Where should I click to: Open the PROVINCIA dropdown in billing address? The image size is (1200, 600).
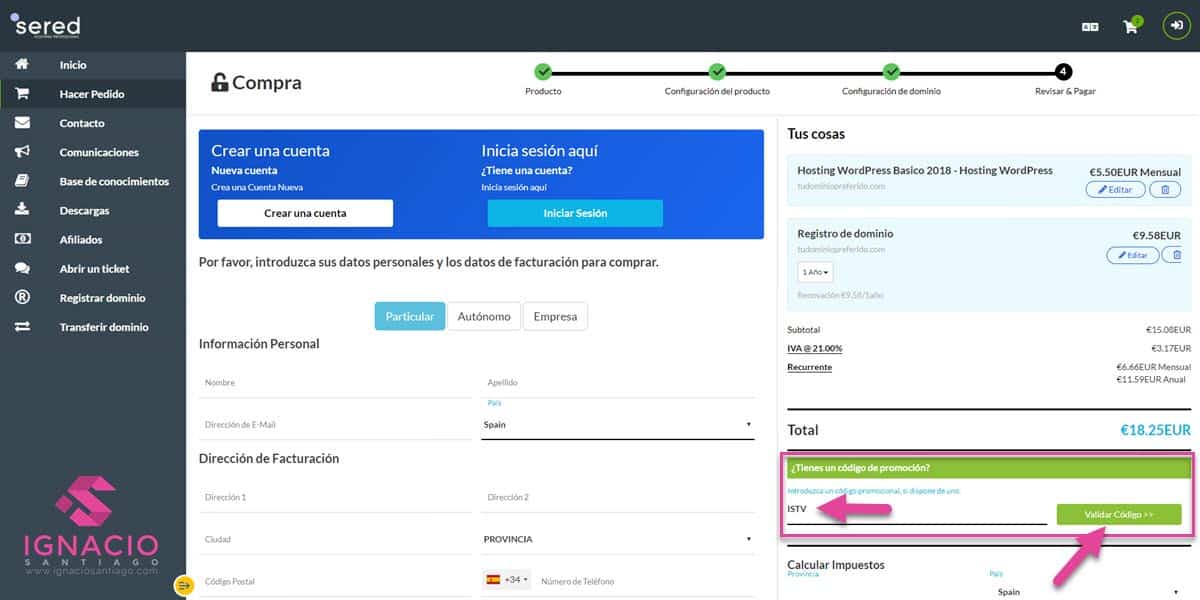[619, 539]
